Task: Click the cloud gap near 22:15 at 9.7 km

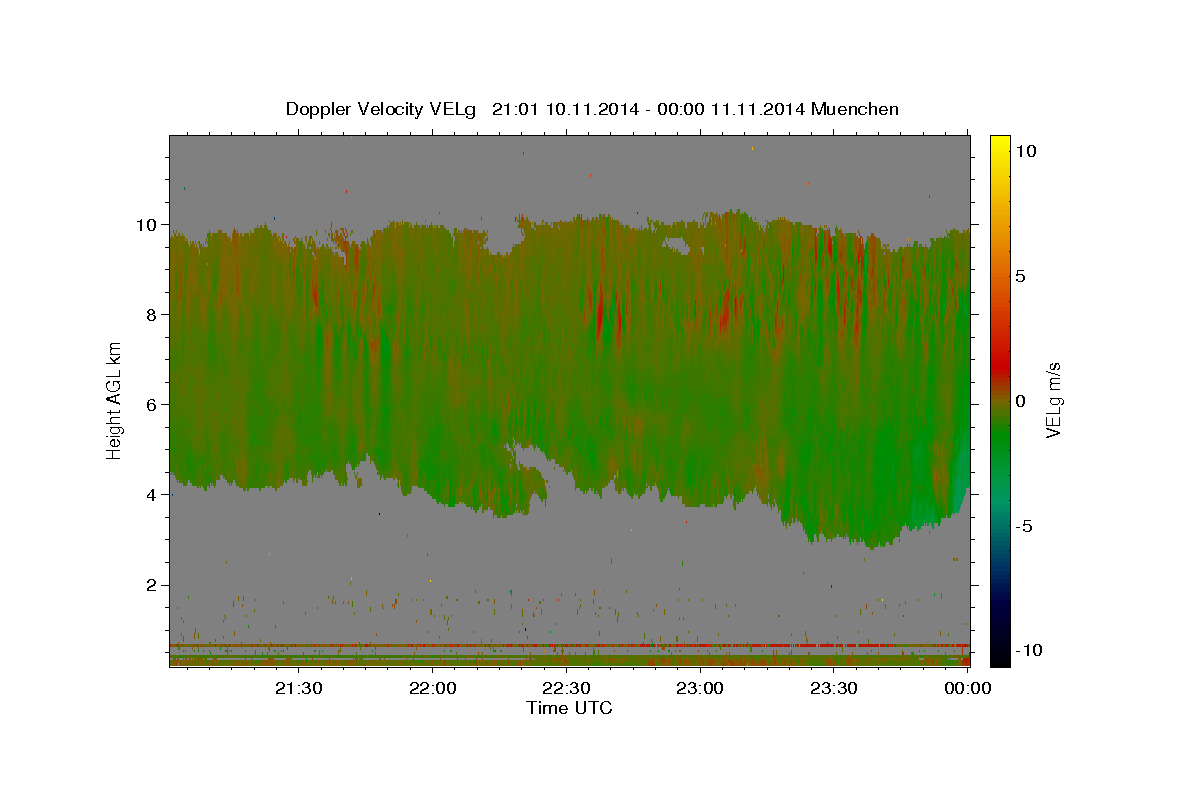Action: click(503, 238)
